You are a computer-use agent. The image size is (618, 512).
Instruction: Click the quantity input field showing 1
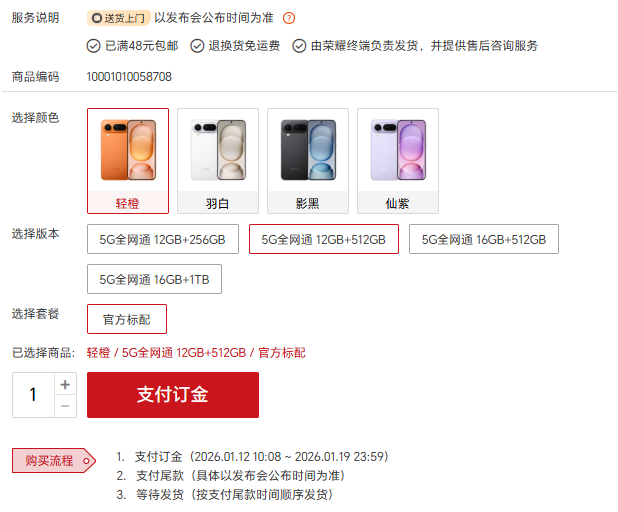[33, 395]
